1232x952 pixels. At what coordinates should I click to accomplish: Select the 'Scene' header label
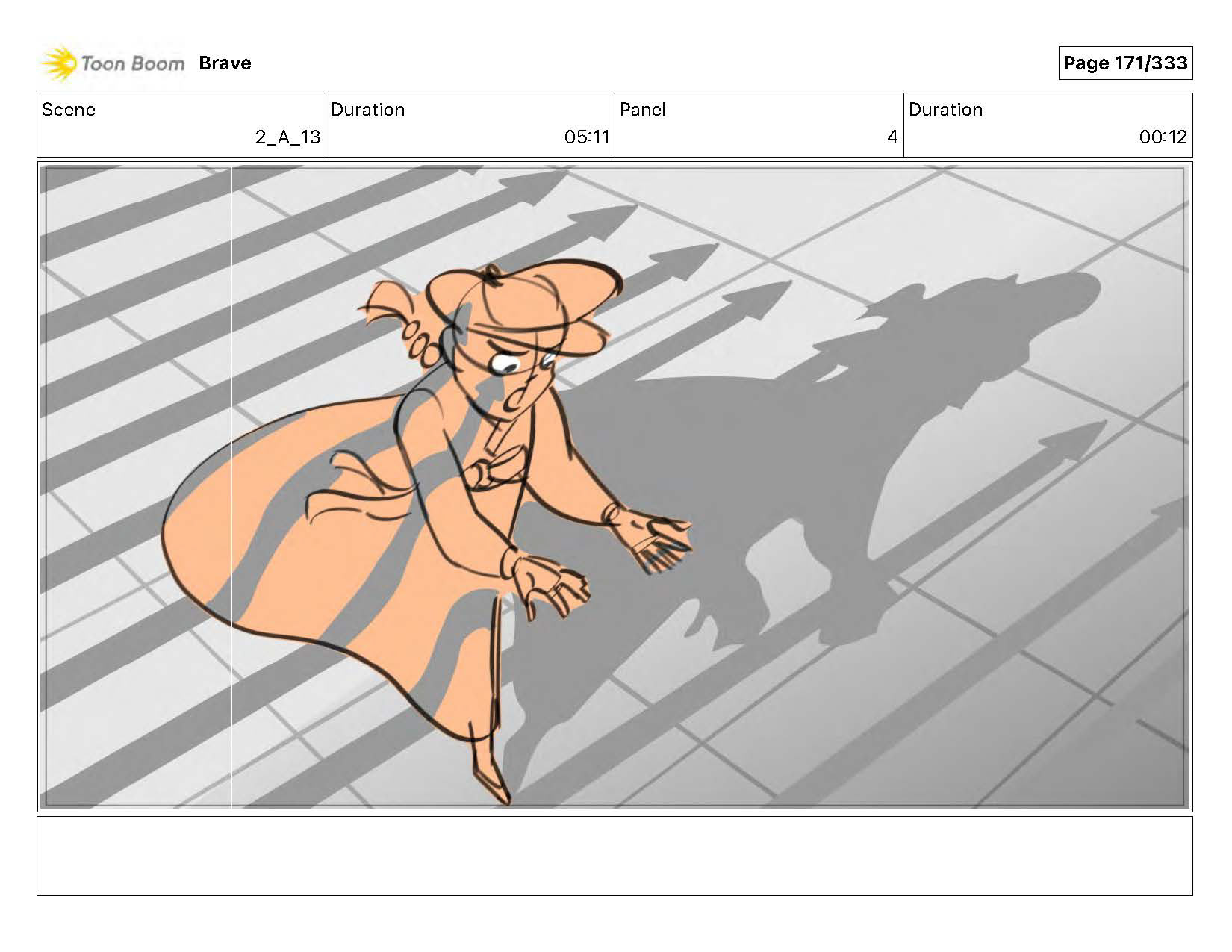click(69, 110)
